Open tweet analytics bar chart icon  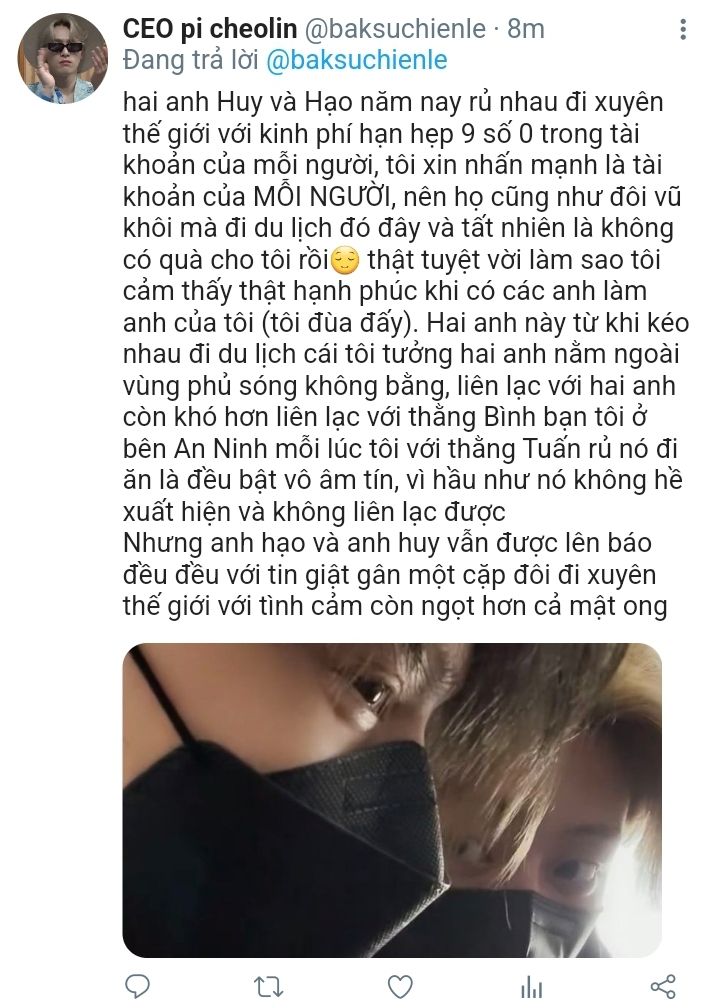tap(532, 987)
